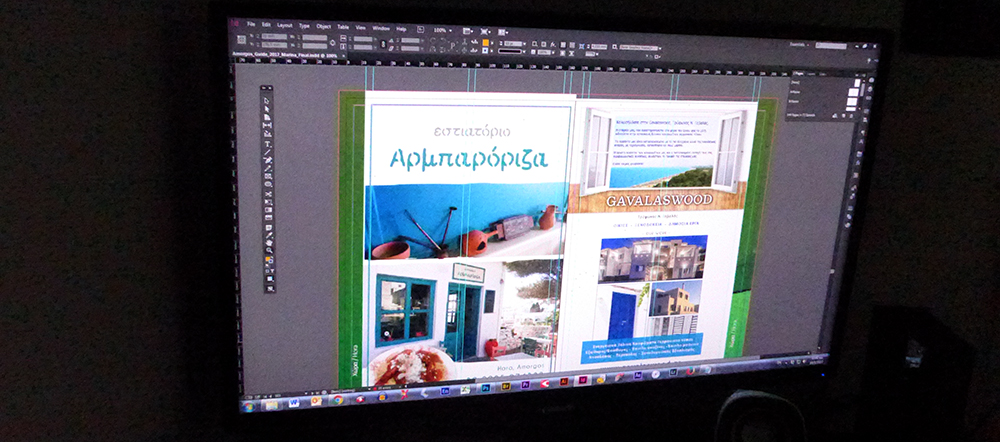Open the Layout menu
This screenshot has width=1000, height=442.
click(x=284, y=26)
